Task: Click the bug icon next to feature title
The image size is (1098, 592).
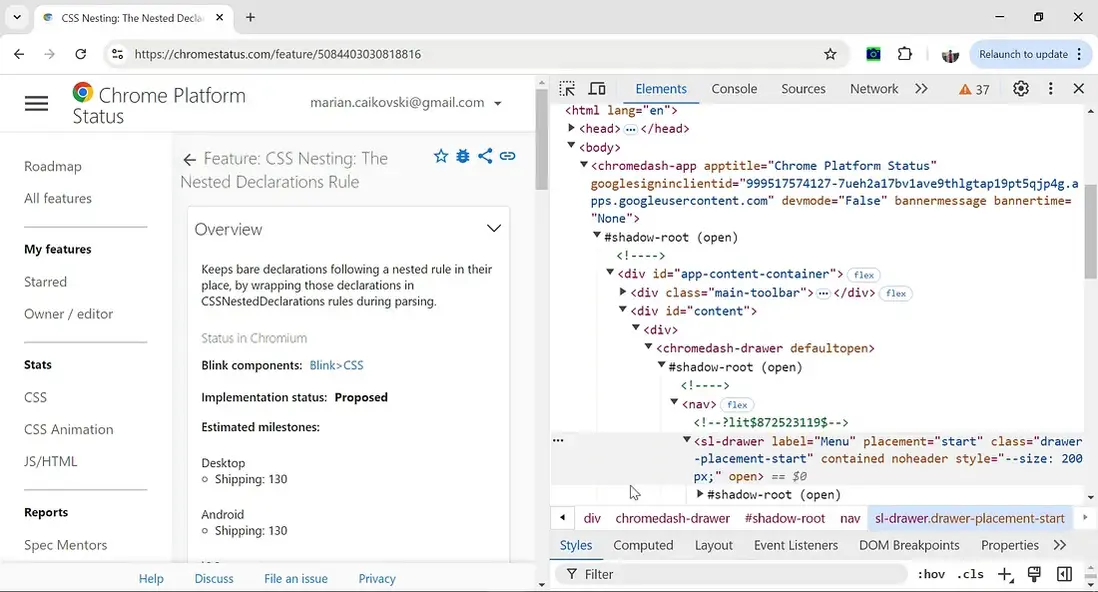Action: tap(463, 156)
